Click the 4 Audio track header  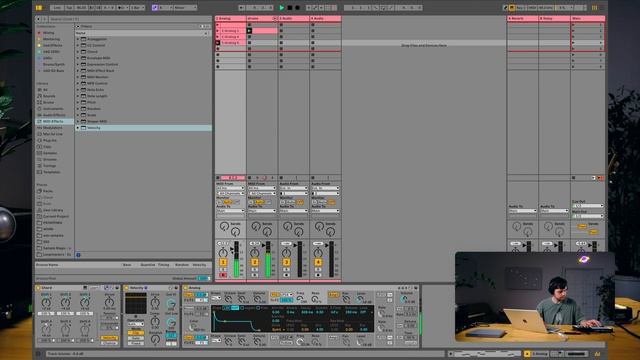(326, 18)
